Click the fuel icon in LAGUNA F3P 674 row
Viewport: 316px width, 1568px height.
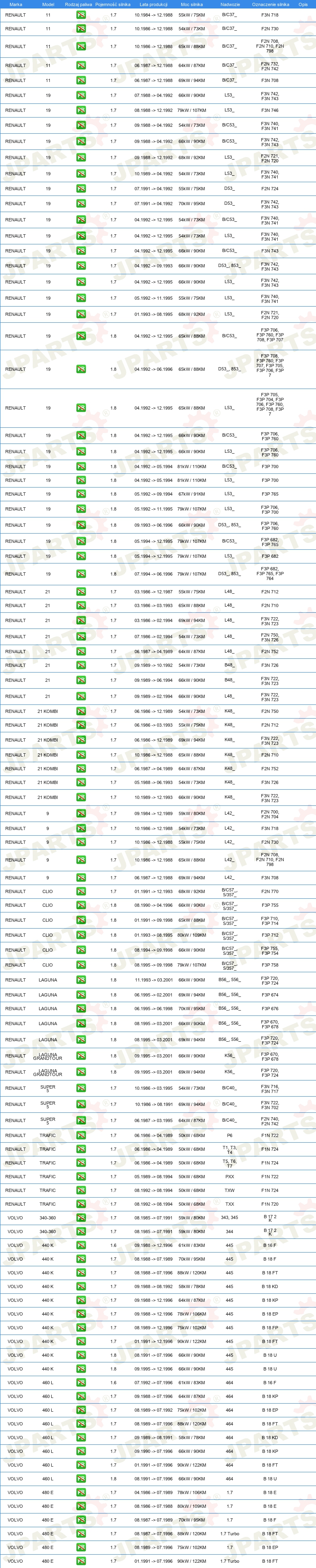tap(81, 995)
